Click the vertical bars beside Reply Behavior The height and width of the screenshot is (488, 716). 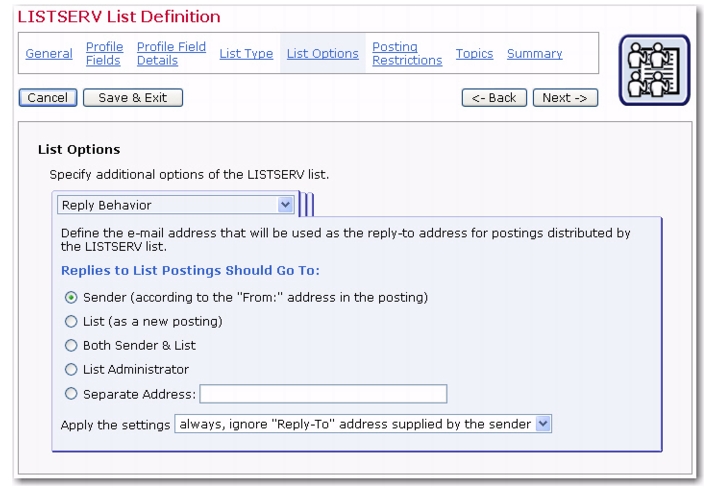pyautogui.click(x=306, y=205)
